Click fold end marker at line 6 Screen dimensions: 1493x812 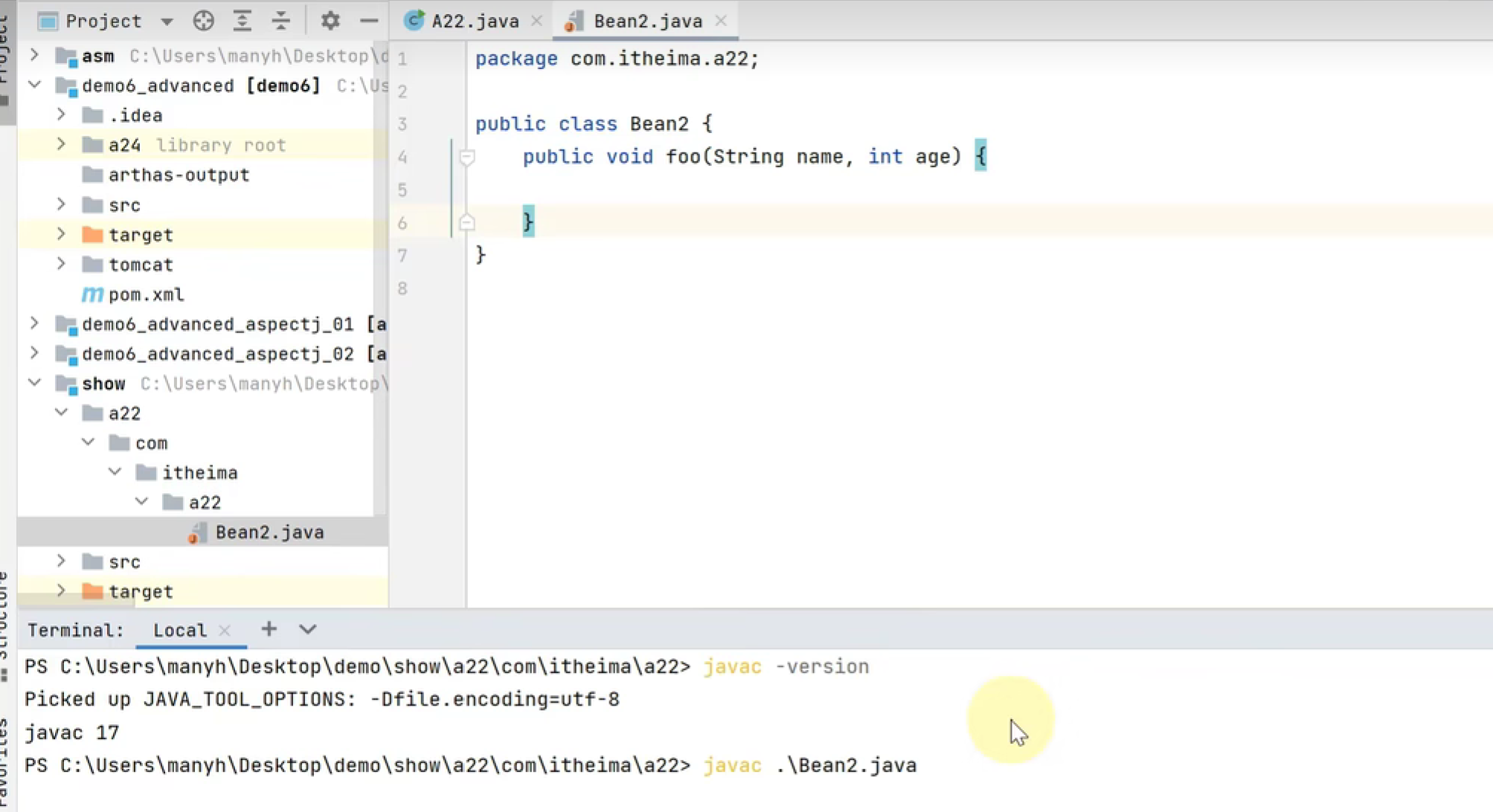(466, 222)
